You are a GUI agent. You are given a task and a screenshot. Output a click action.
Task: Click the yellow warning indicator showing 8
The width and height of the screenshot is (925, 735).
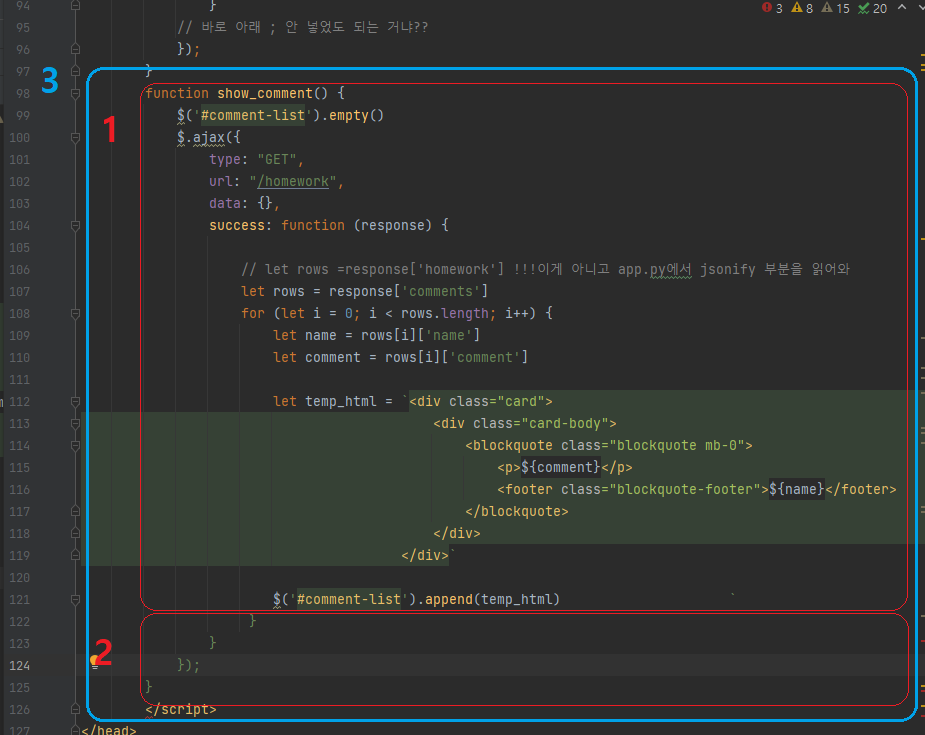(x=802, y=8)
